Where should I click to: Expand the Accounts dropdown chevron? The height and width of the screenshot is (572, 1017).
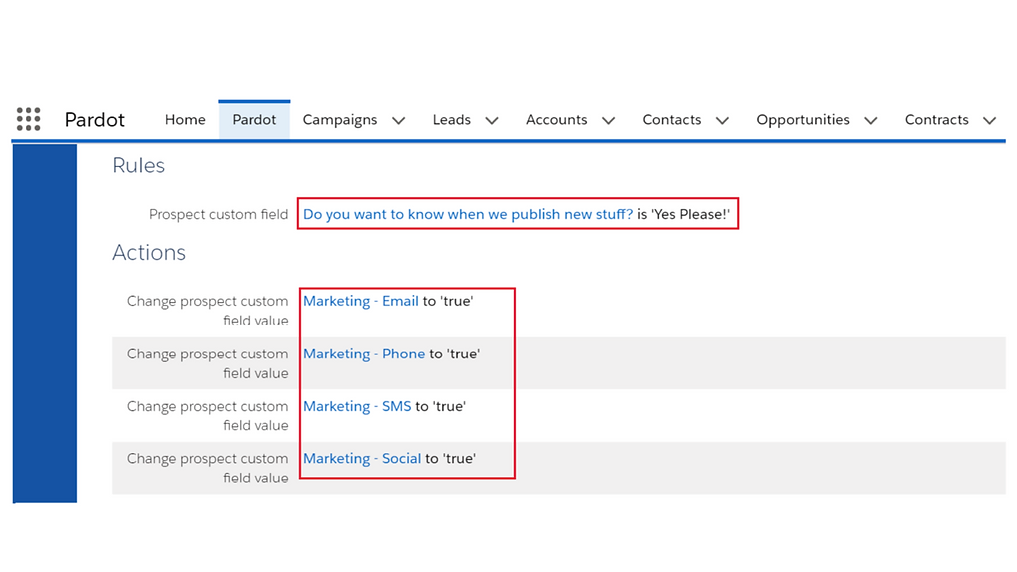(x=608, y=121)
